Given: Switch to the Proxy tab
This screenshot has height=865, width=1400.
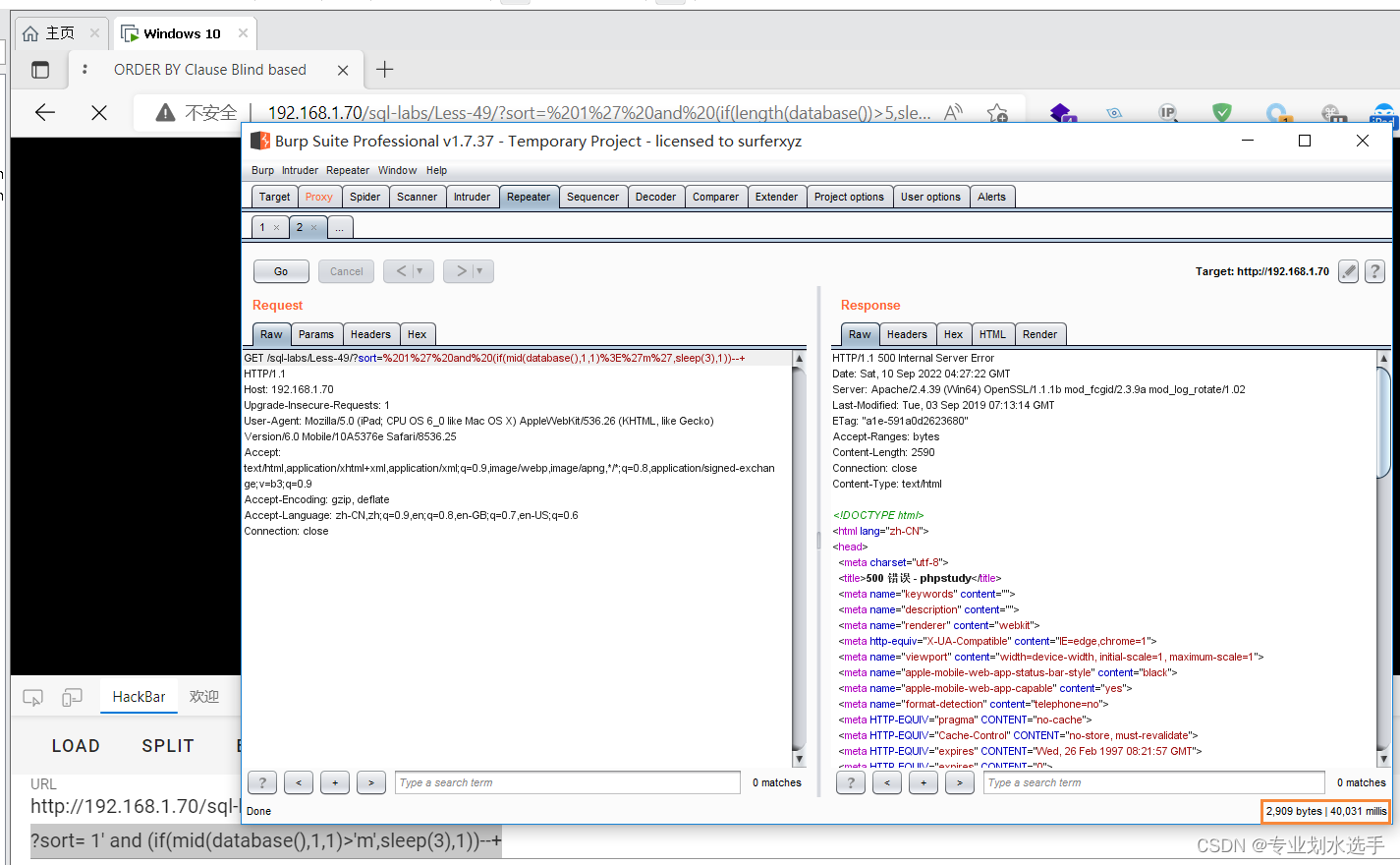Looking at the screenshot, I should 319,197.
